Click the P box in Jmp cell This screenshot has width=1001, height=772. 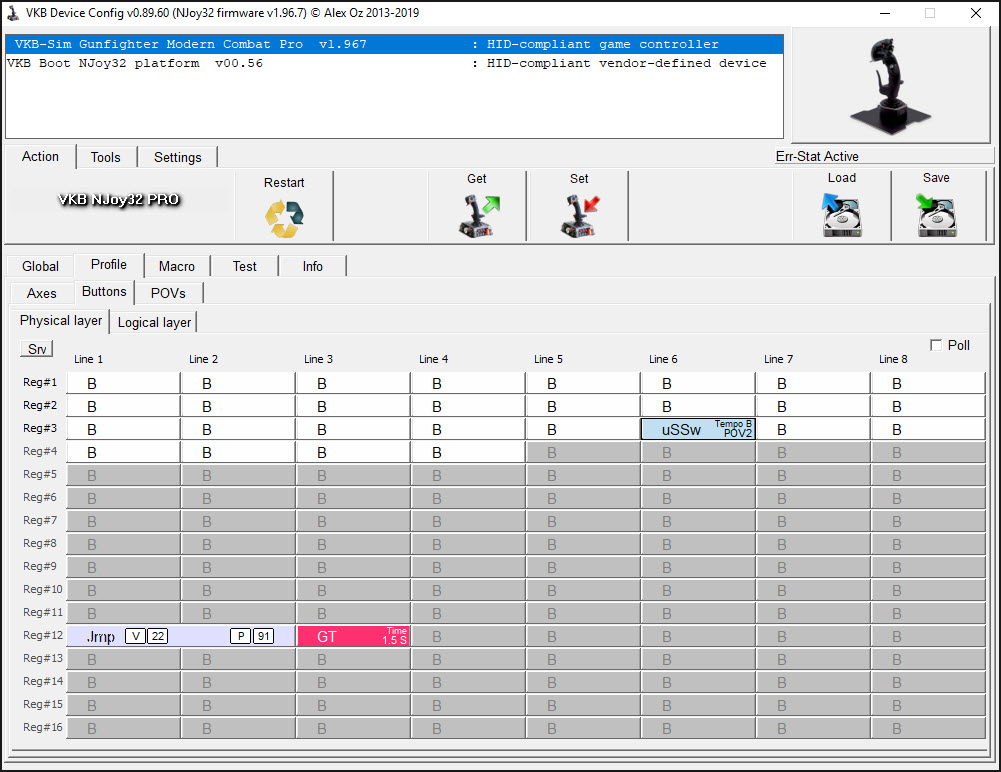point(241,636)
